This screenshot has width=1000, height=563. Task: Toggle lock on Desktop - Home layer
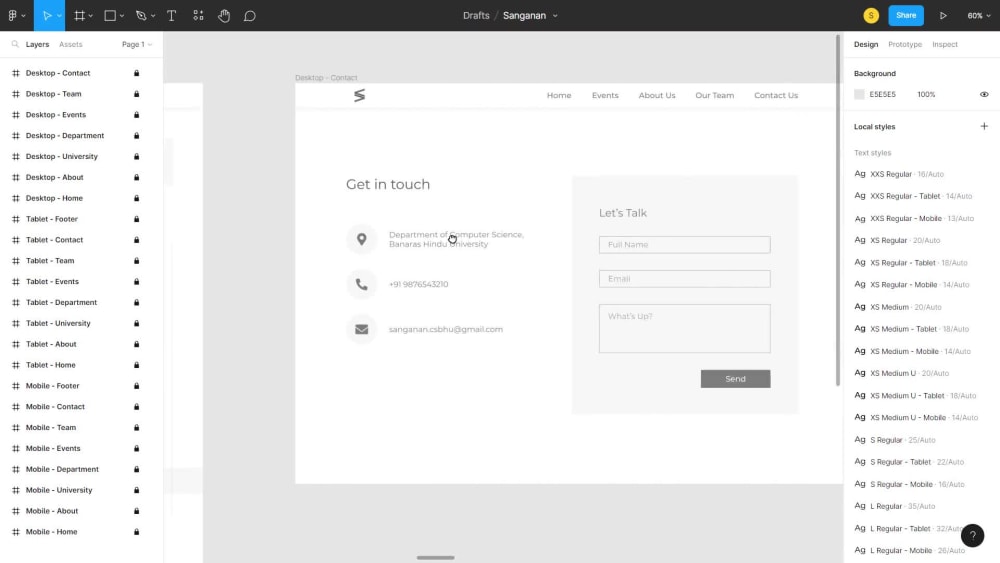(136, 198)
